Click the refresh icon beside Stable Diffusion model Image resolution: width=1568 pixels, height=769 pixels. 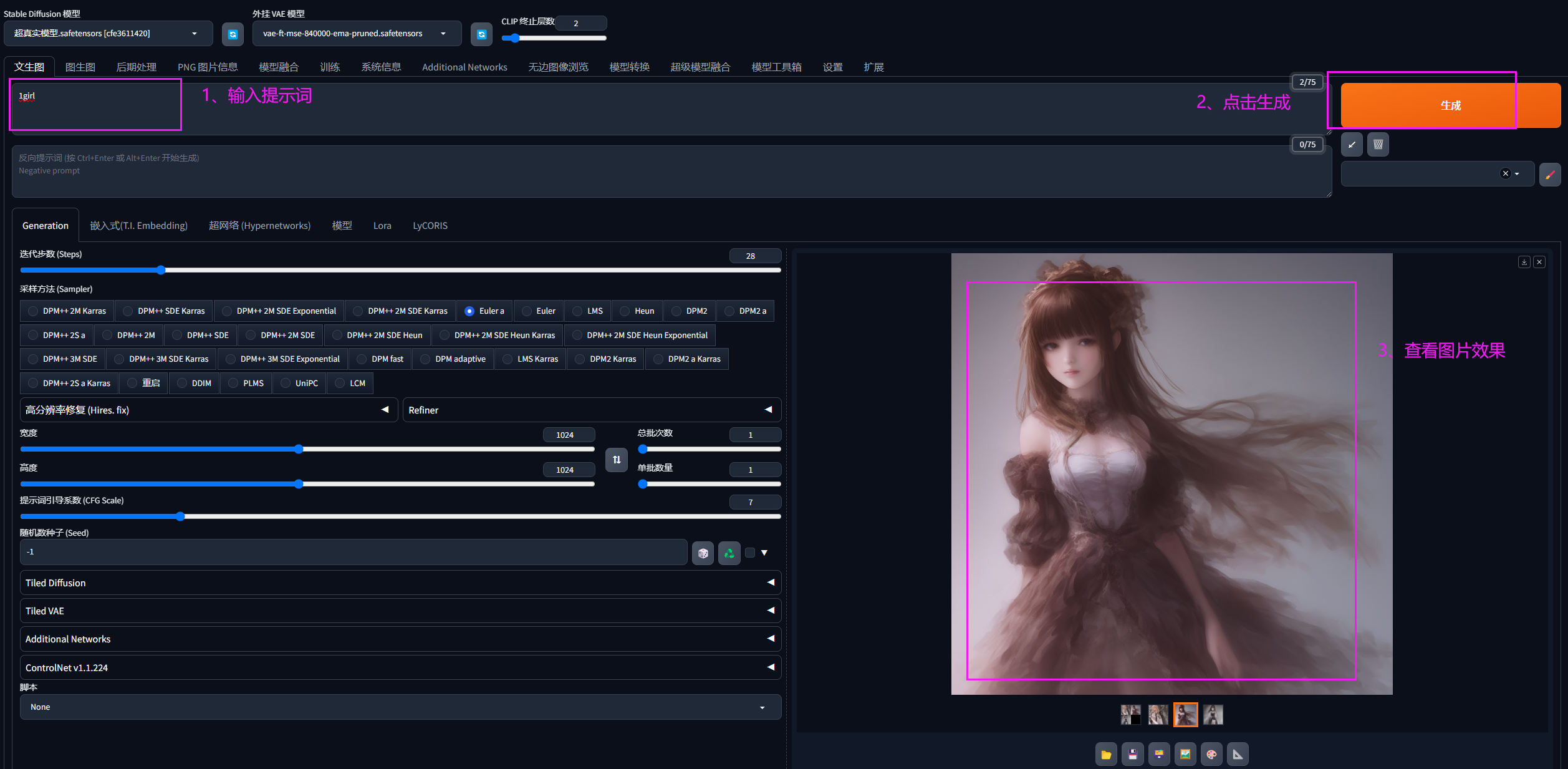point(233,34)
